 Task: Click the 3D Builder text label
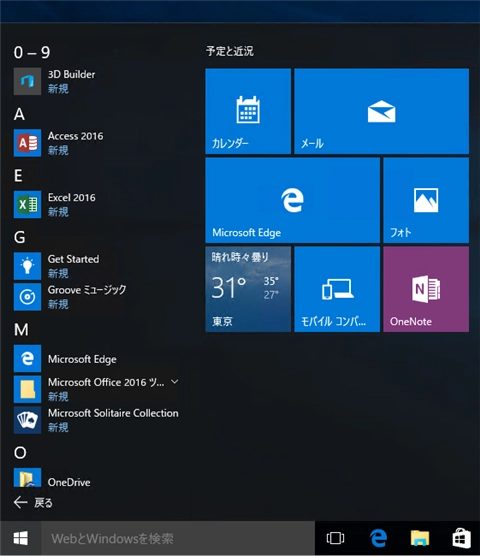coord(72,74)
